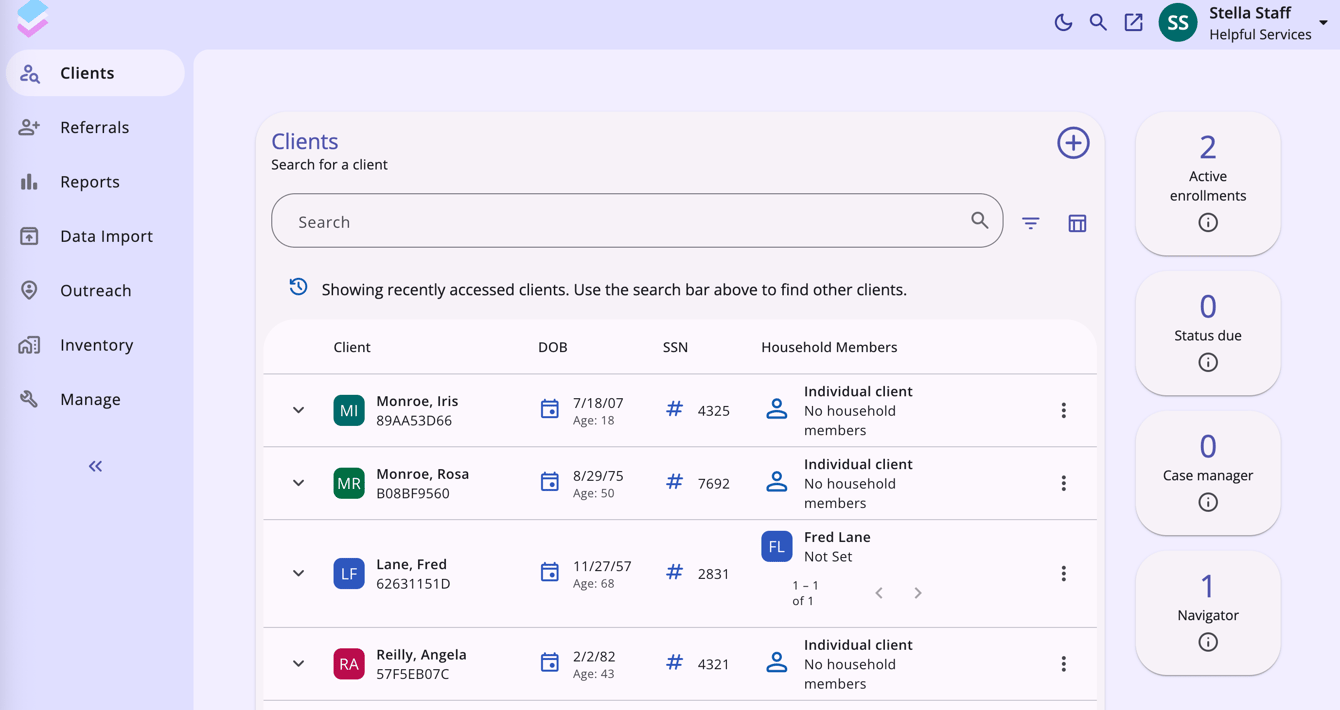Click hash icon next to SSN 7692
The image size is (1340, 710).
(675, 482)
